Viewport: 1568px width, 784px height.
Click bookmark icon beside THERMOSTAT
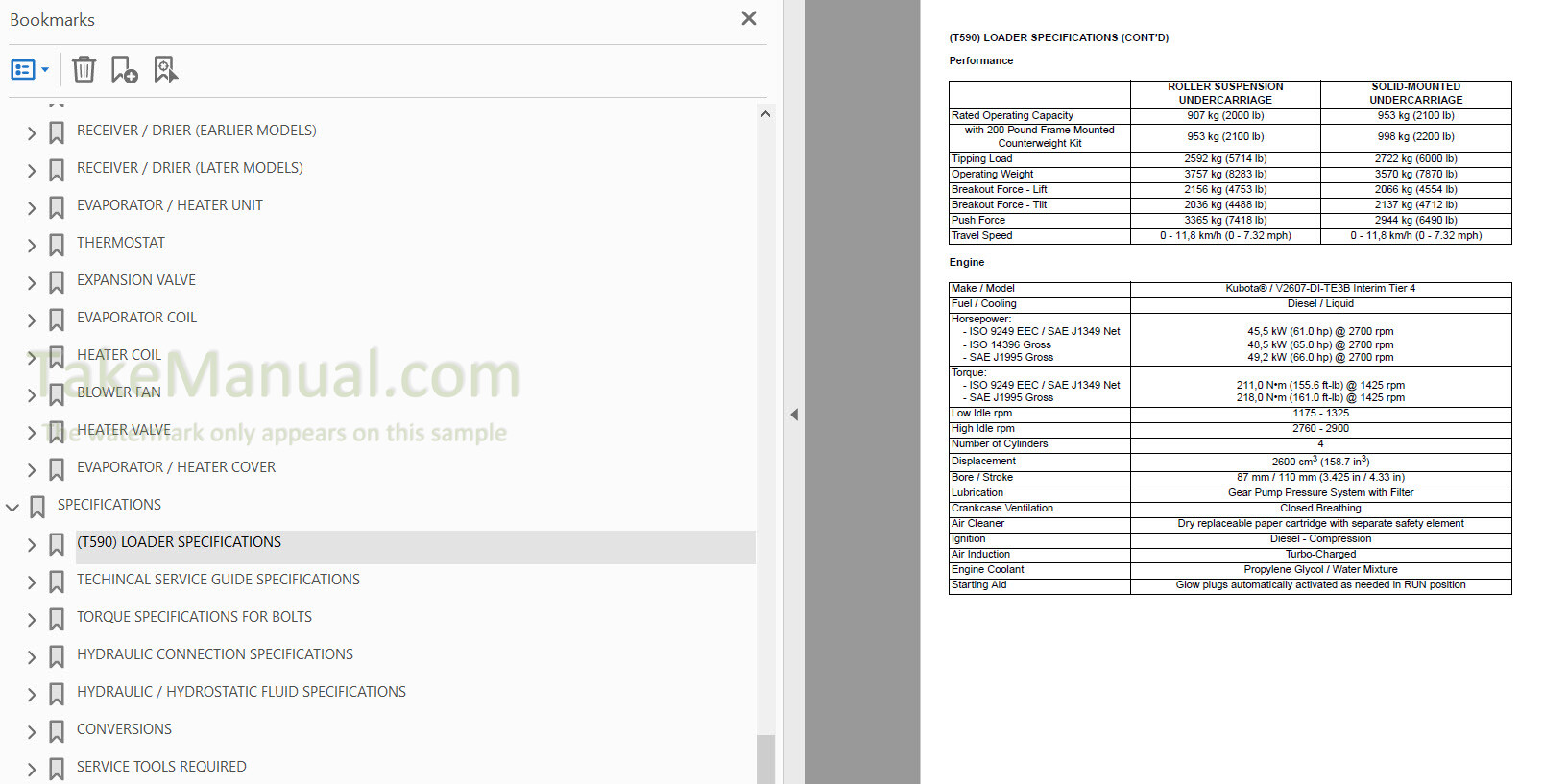click(x=57, y=246)
